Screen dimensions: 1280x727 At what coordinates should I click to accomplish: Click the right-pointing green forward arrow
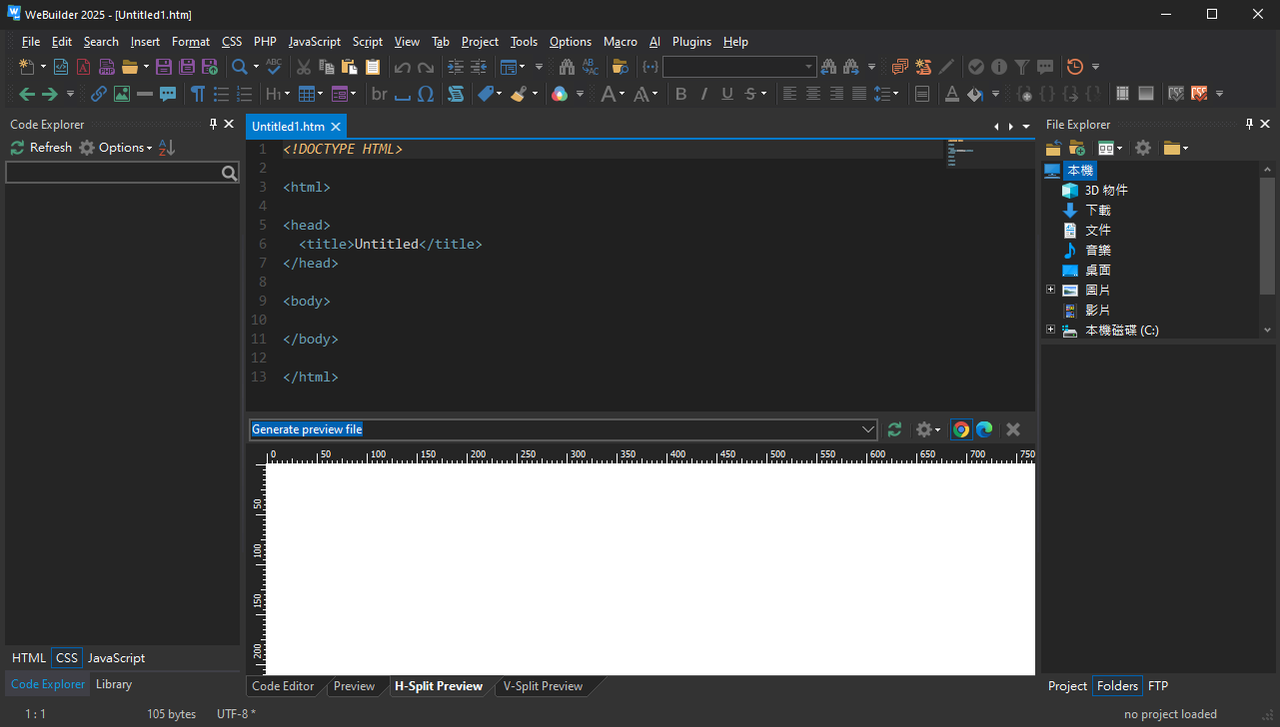pos(49,94)
